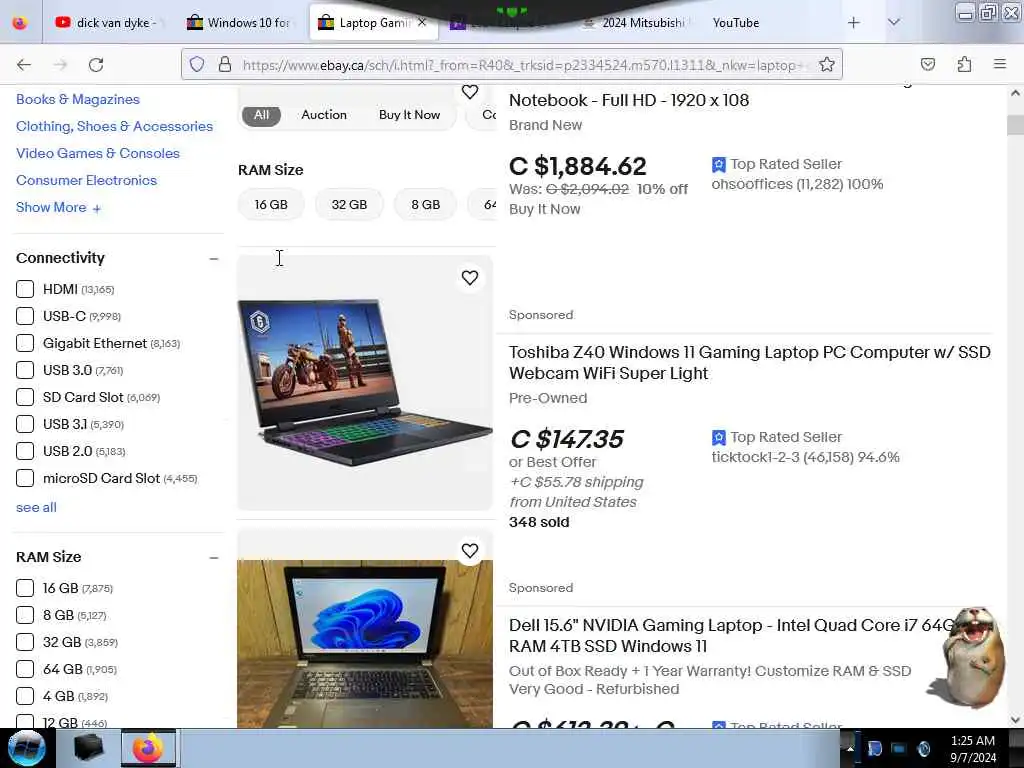The image size is (1024, 768).
Task: Collapse the Connectivity filter section
Action: (x=214, y=259)
